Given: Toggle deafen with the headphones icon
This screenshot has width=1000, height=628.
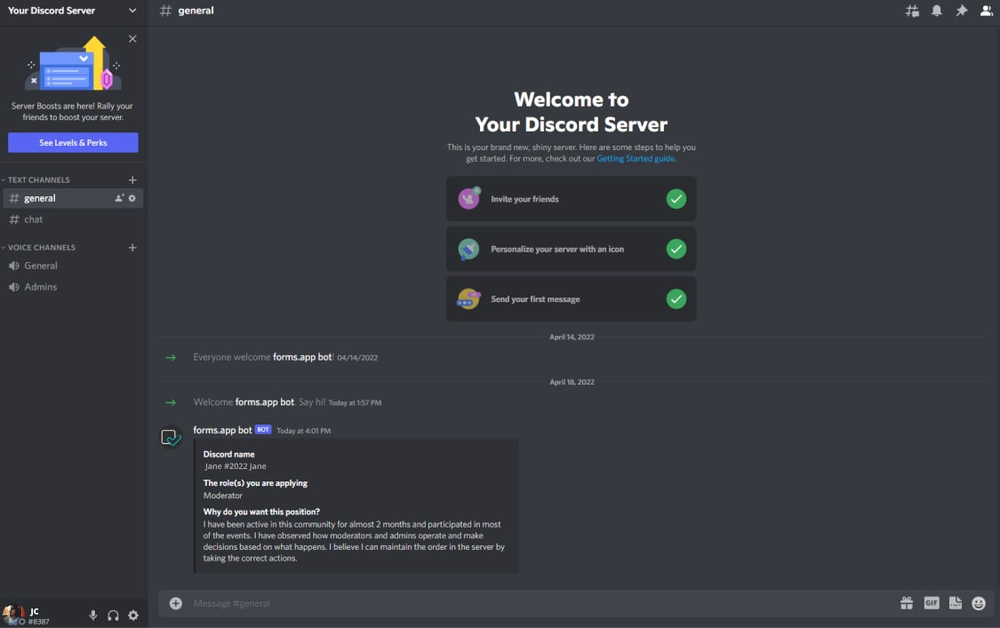Looking at the screenshot, I should coord(113,615).
